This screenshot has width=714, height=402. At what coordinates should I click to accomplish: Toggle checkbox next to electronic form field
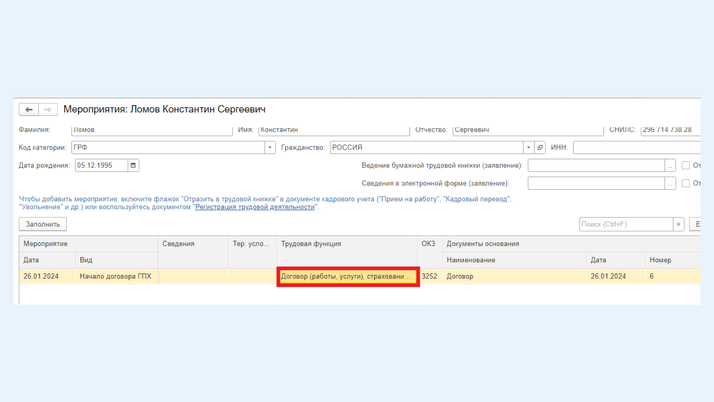pos(686,183)
